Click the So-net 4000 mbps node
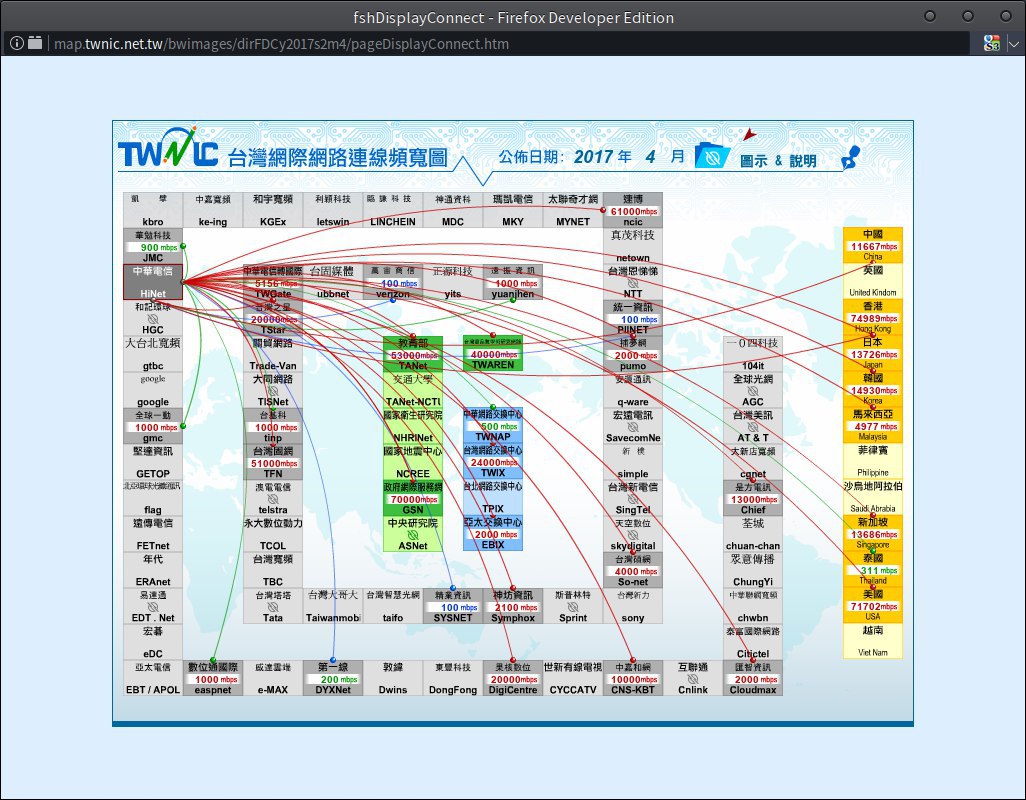Viewport: 1026px width, 800px height. coord(633,570)
